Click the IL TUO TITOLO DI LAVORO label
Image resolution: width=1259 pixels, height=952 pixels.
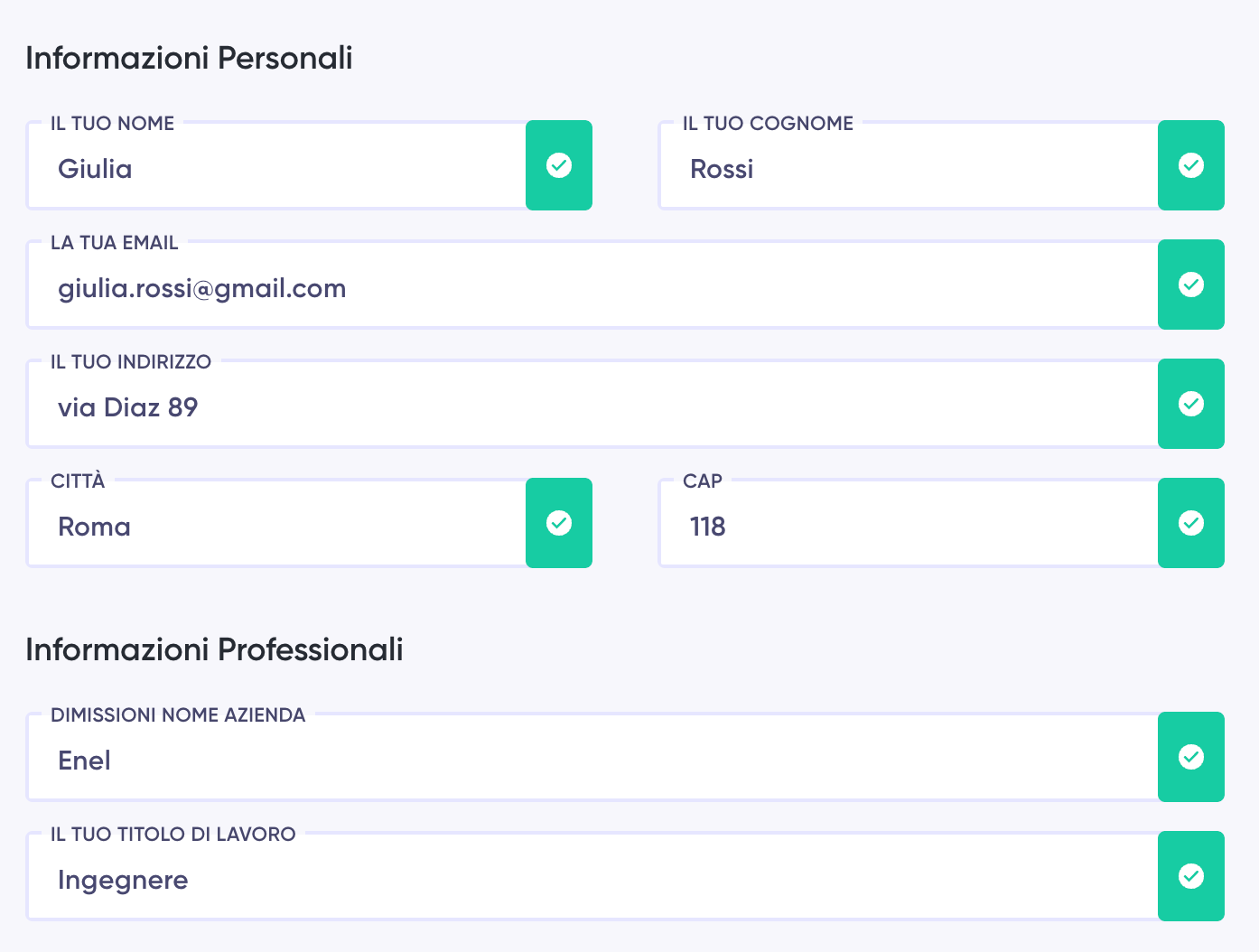point(173,835)
